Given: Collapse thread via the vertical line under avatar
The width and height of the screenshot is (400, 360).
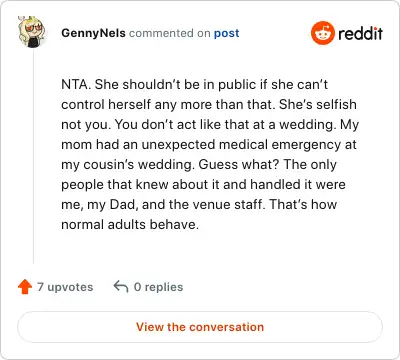Looking at the screenshot, I should [33, 156].
